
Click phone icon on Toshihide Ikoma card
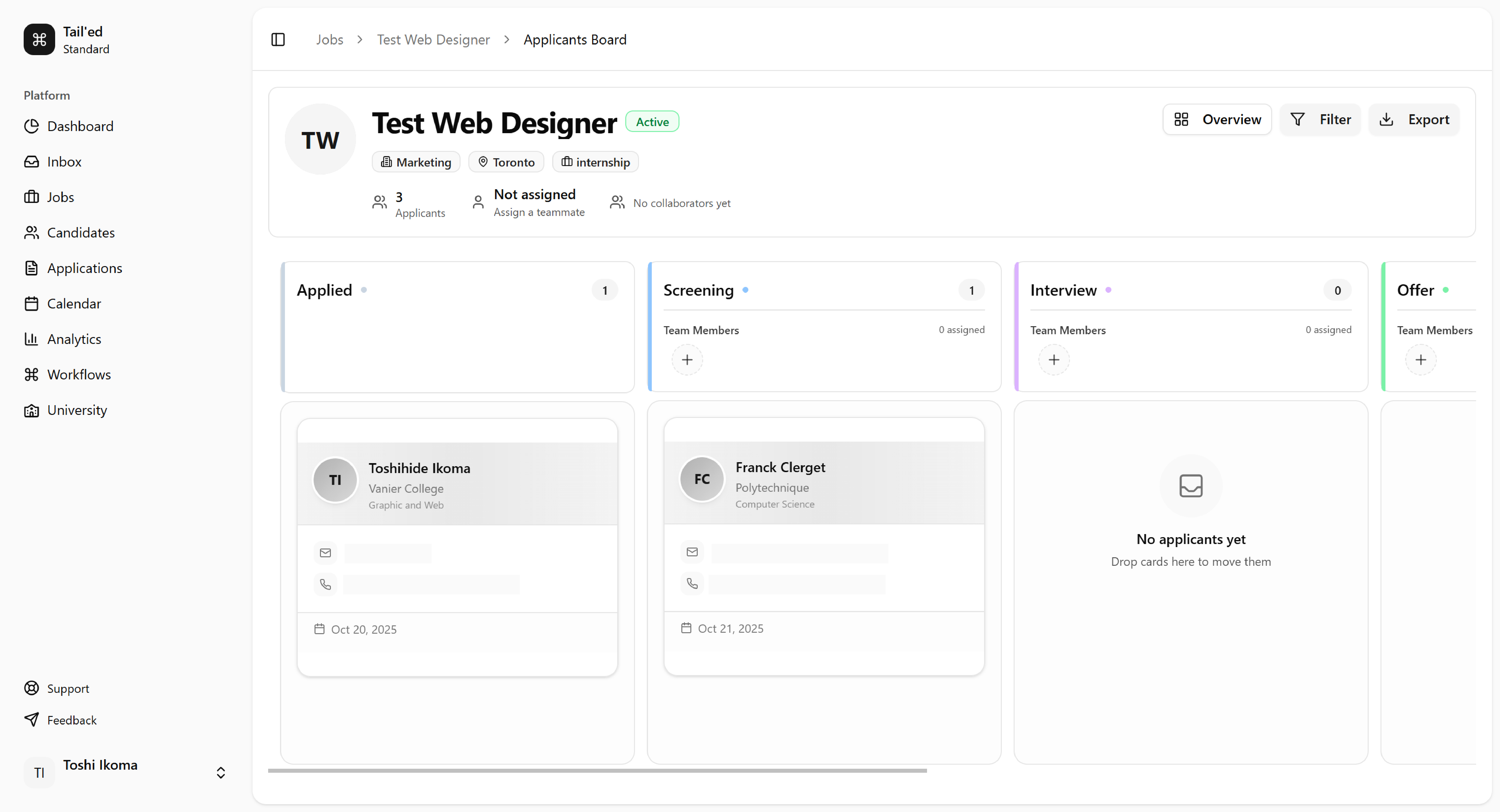[x=325, y=584]
